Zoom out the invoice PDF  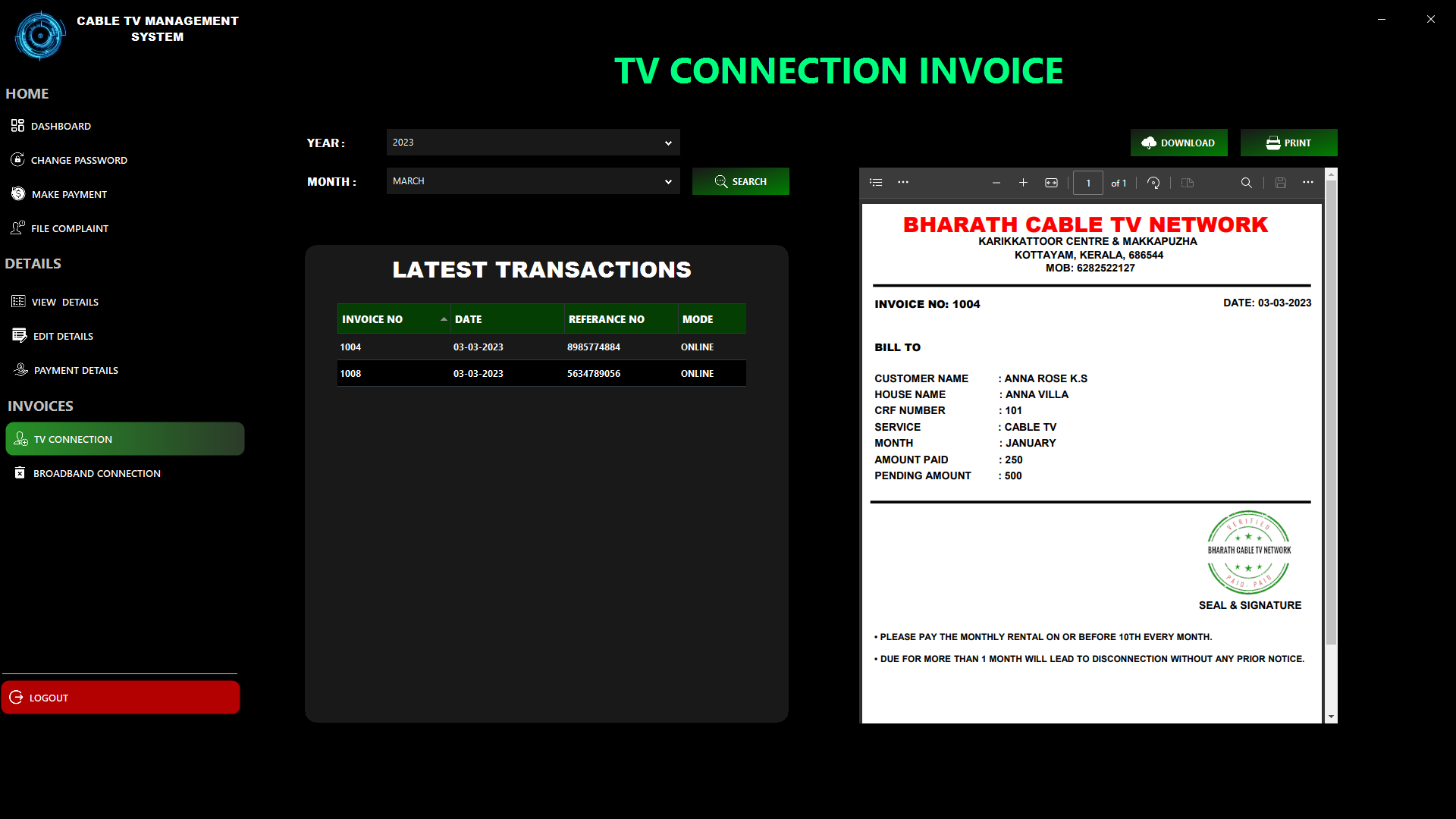(x=996, y=183)
